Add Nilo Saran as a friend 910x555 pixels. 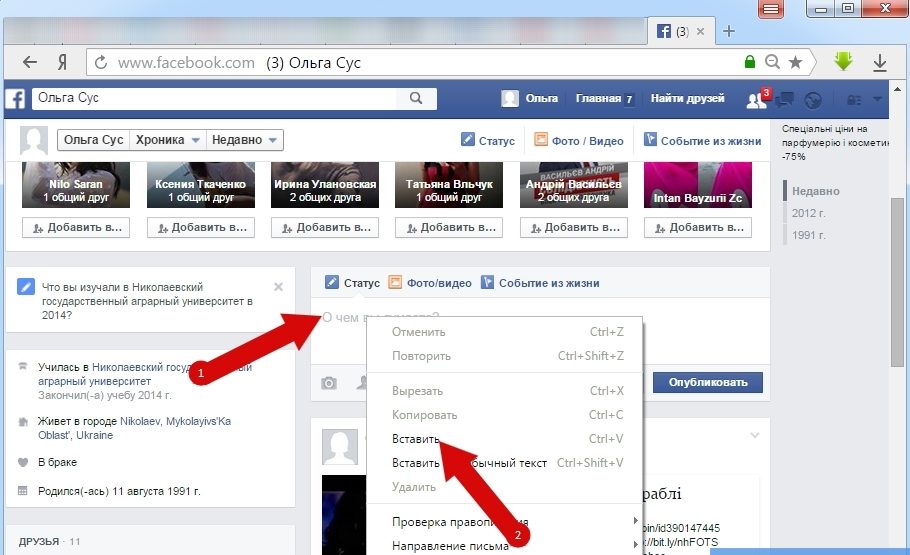76,228
